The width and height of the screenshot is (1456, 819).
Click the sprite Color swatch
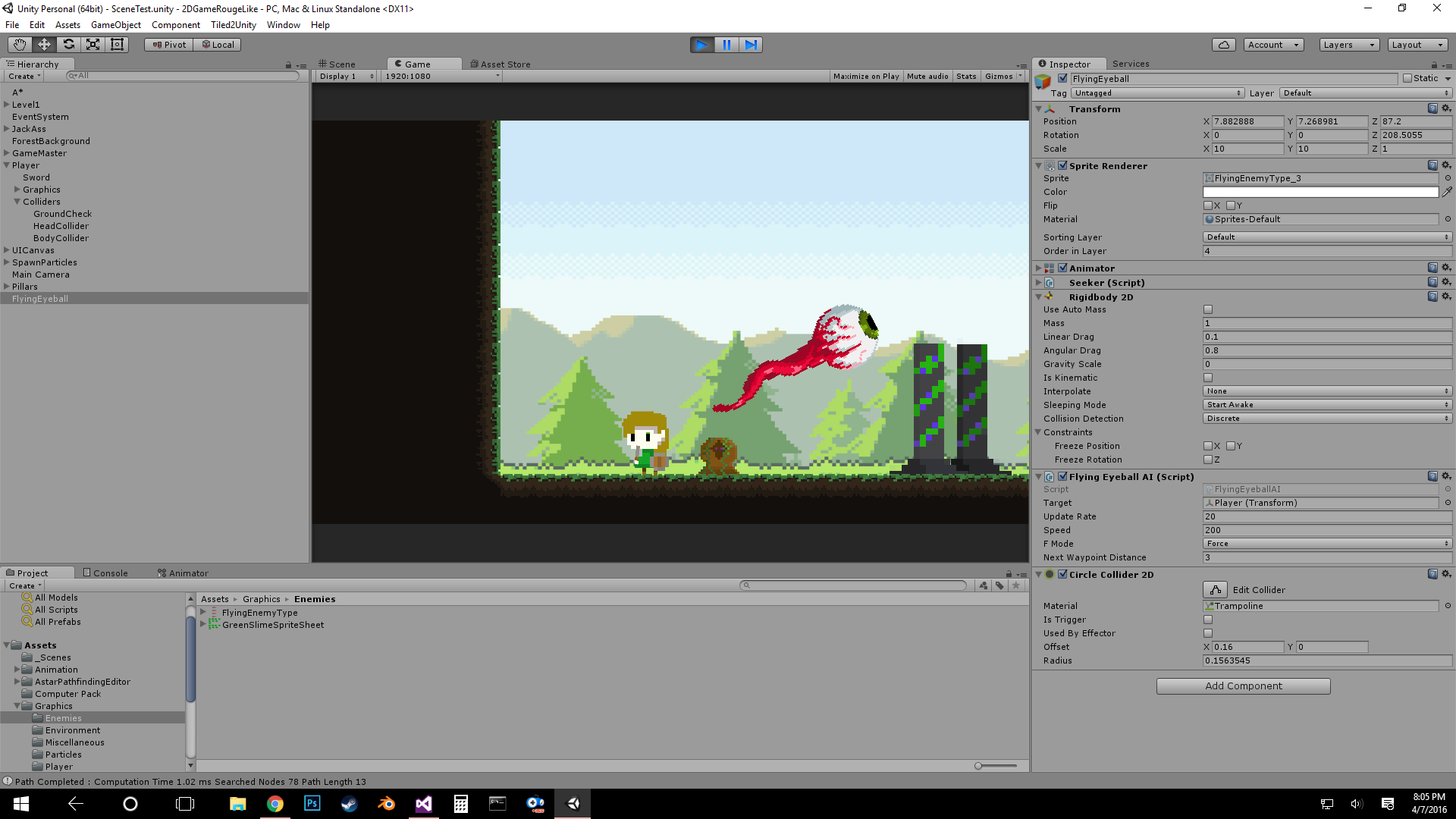pos(1320,192)
